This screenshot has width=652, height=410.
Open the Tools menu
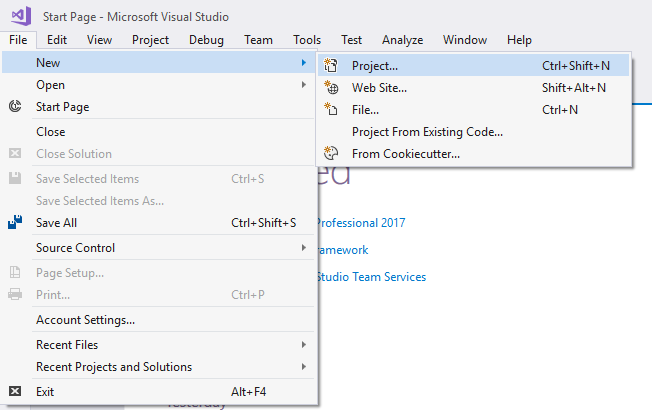(x=307, y=40)
